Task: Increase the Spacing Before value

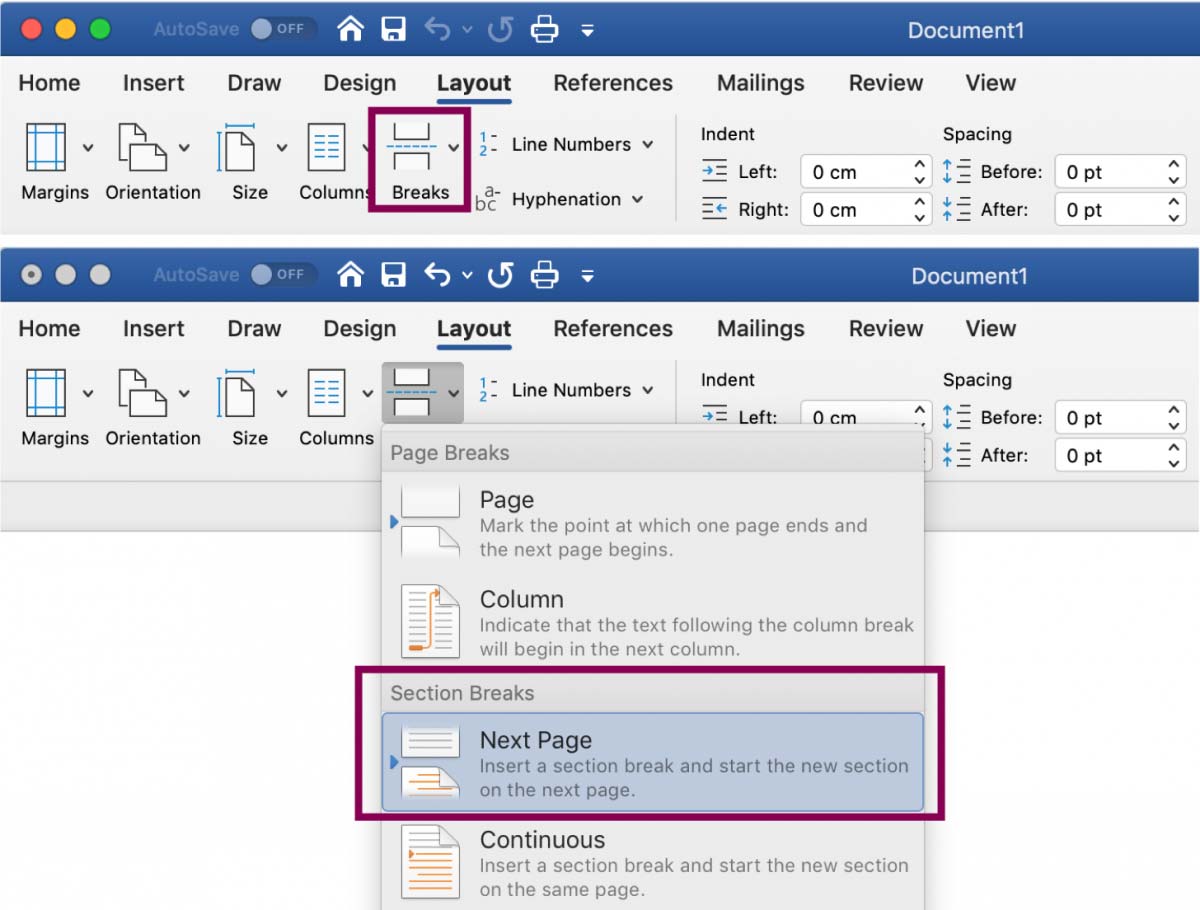Action: (1175, 164)
